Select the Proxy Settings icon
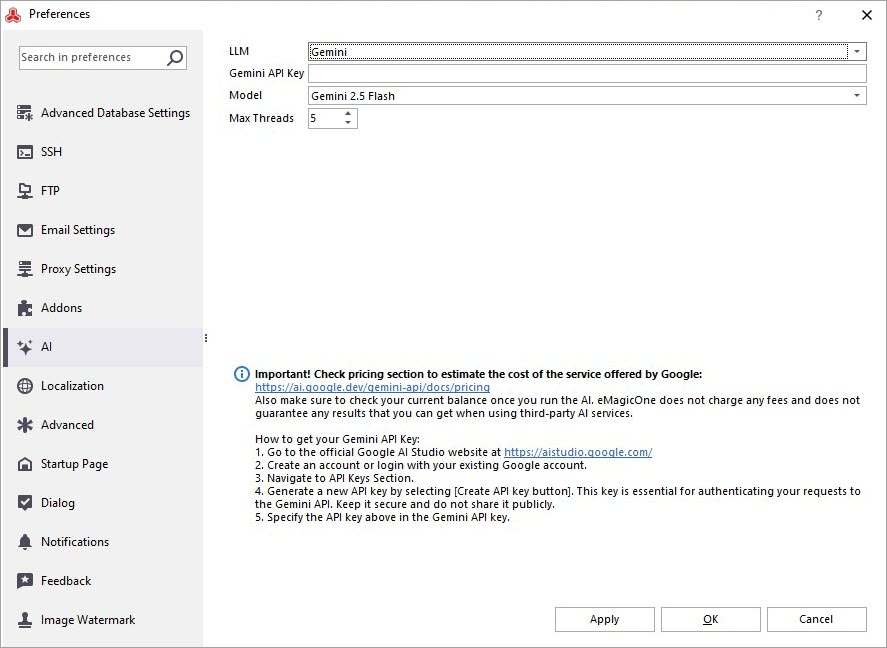 (x=24, y=269)
